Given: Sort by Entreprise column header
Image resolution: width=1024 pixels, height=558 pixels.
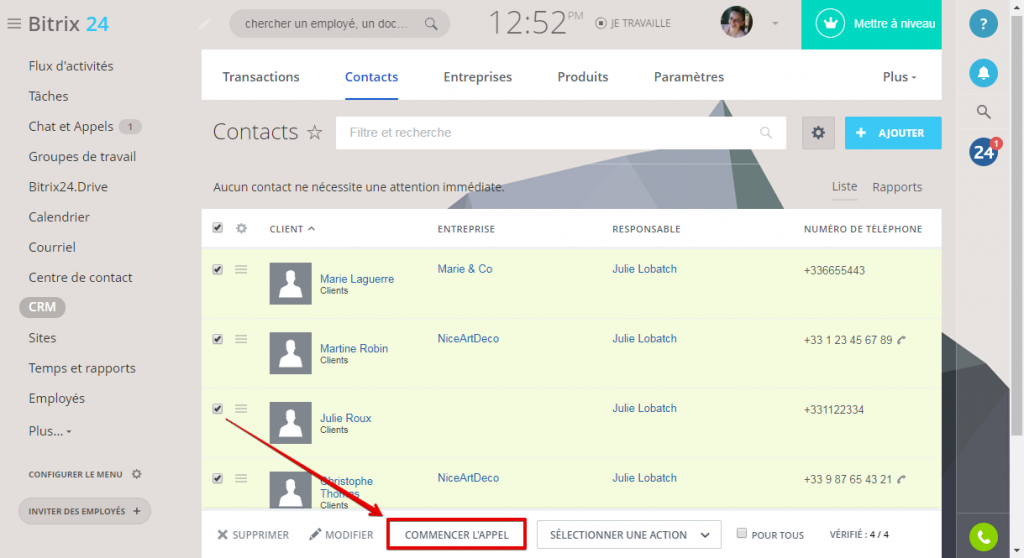Looking at the screenshot, I should pos(466,229).
